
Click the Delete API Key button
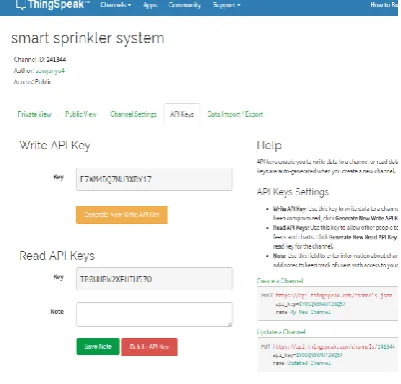click(149, 347)
